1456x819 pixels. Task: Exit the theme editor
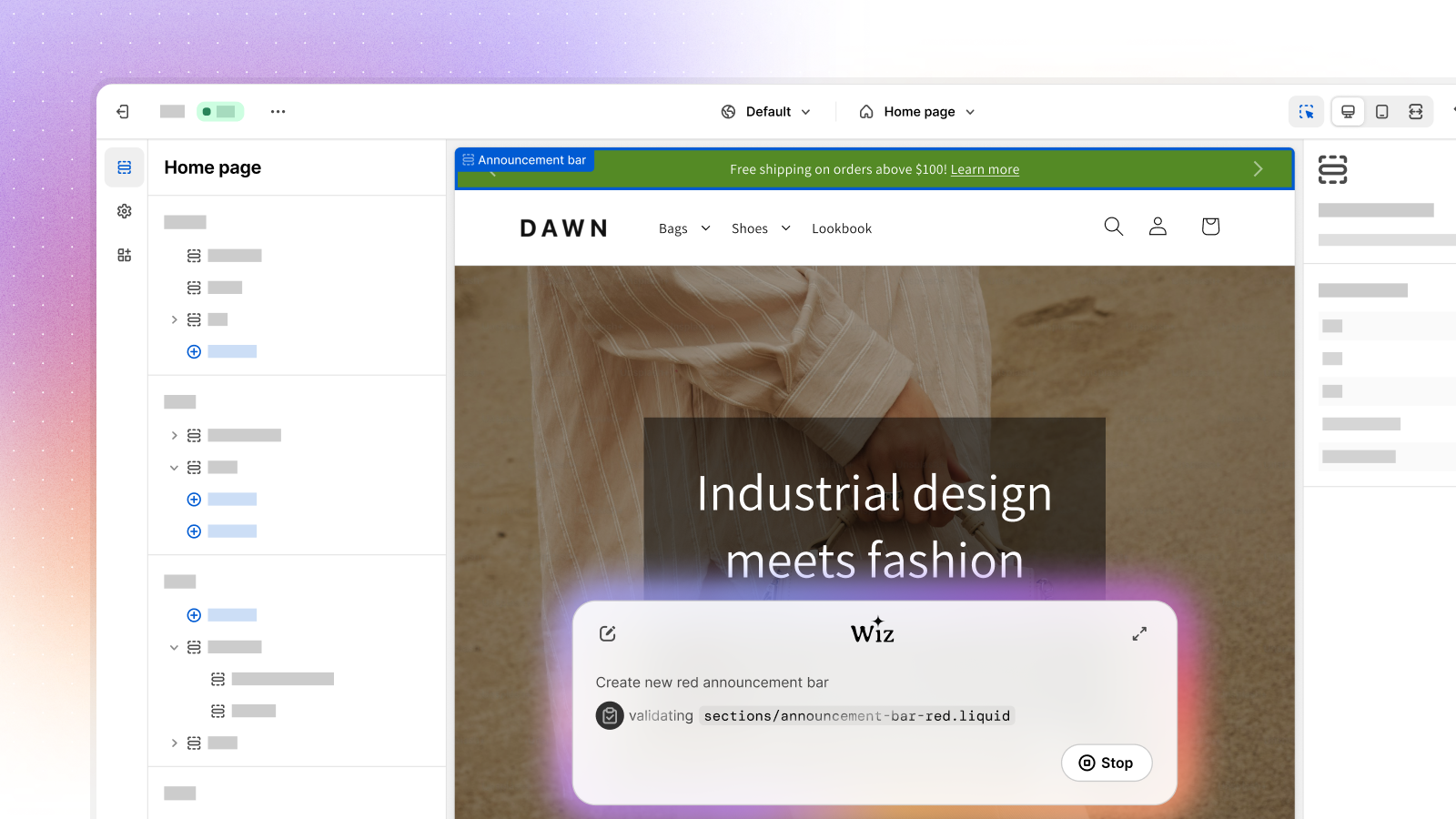(x=122, y=111)
